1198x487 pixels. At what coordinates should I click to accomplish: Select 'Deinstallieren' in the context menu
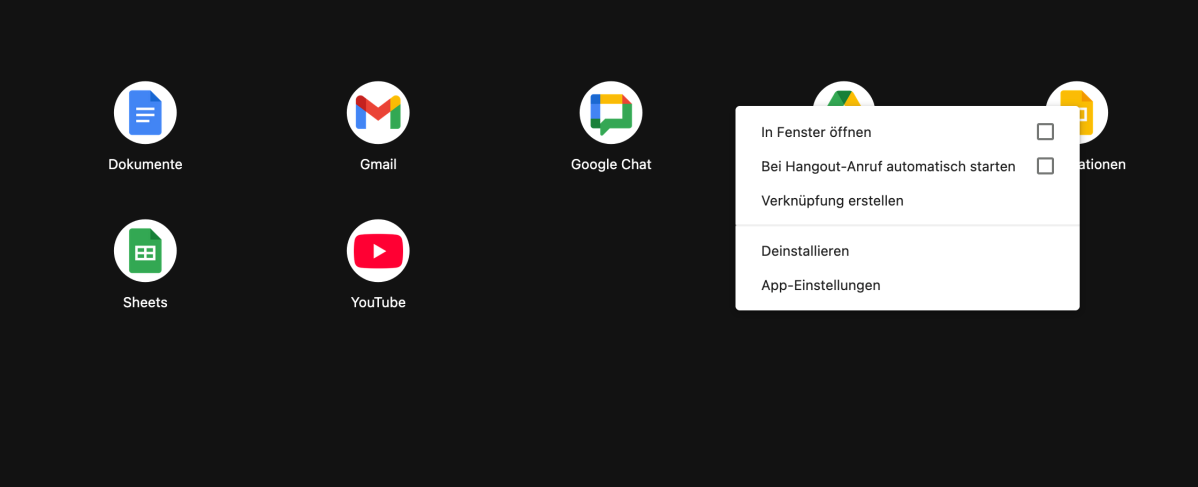tap(908, 251)
